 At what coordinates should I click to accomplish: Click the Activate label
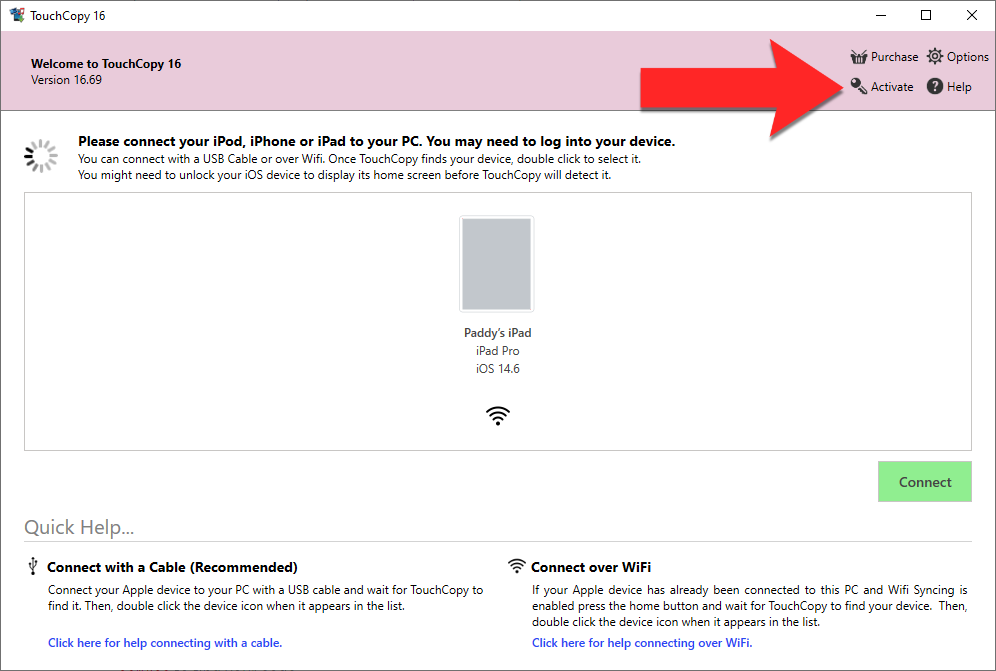[x=892, y=86]
